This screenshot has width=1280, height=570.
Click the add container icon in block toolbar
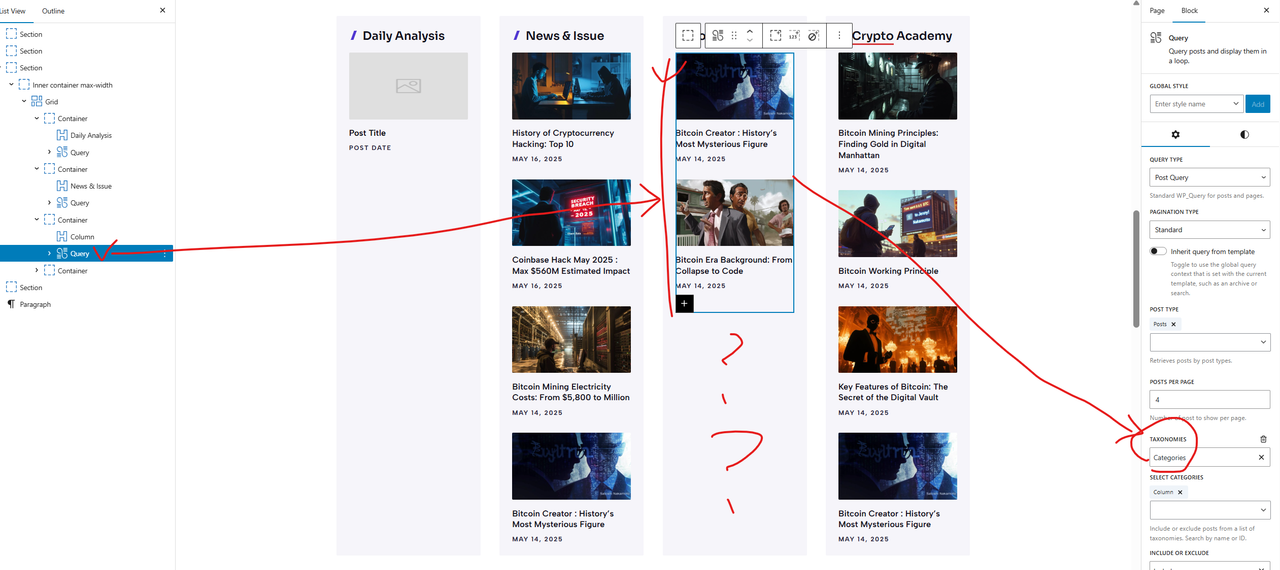point(775,36)
